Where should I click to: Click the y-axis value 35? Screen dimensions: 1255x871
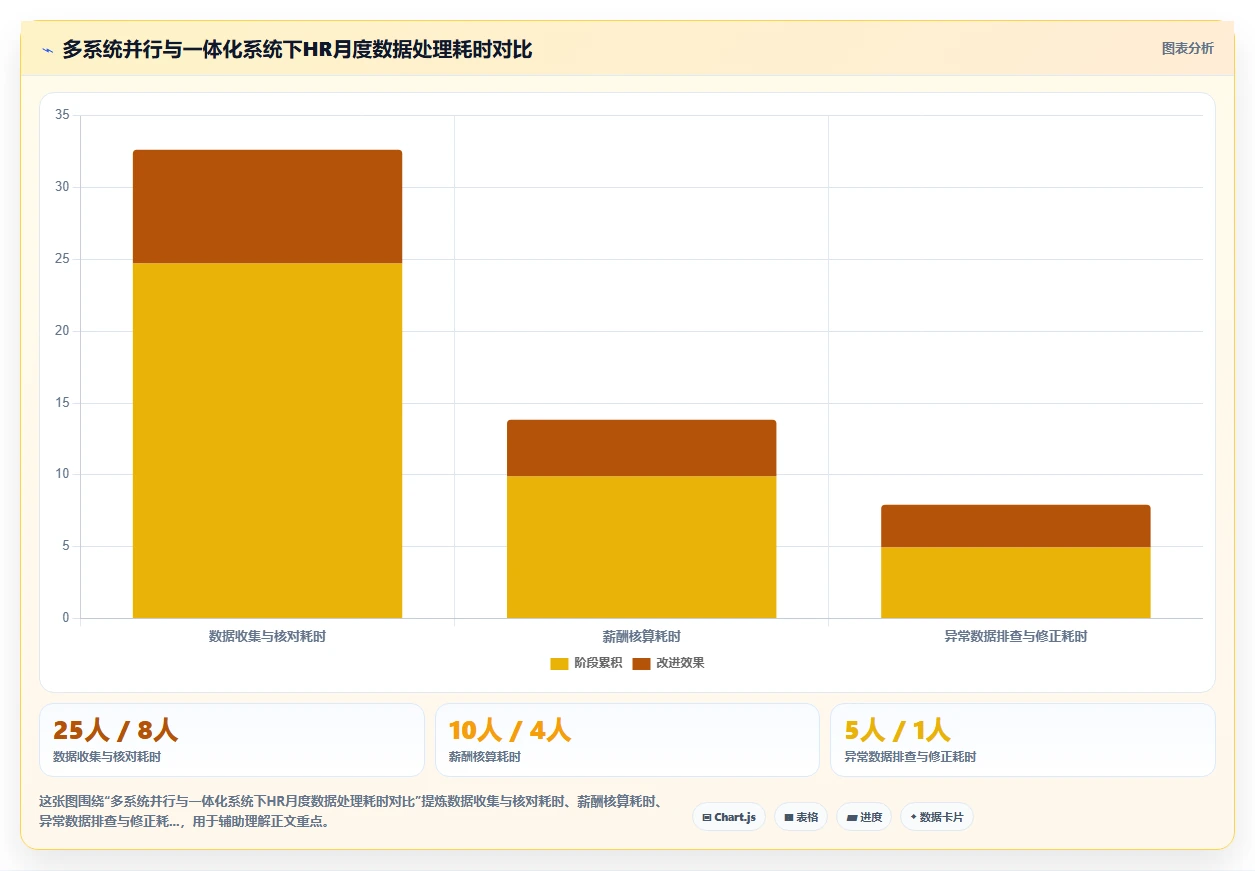(62, 115)
